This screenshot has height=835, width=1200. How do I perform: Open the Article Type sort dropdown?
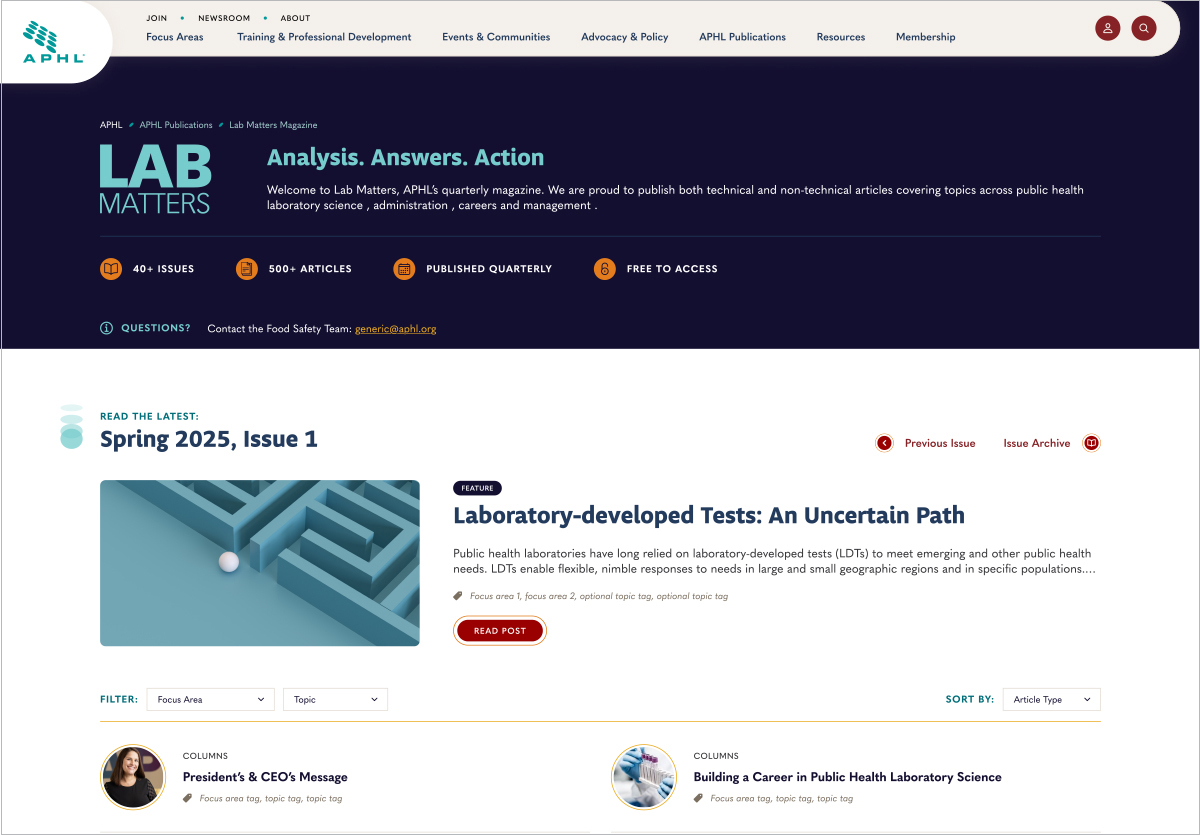[x=1052, y=699]
